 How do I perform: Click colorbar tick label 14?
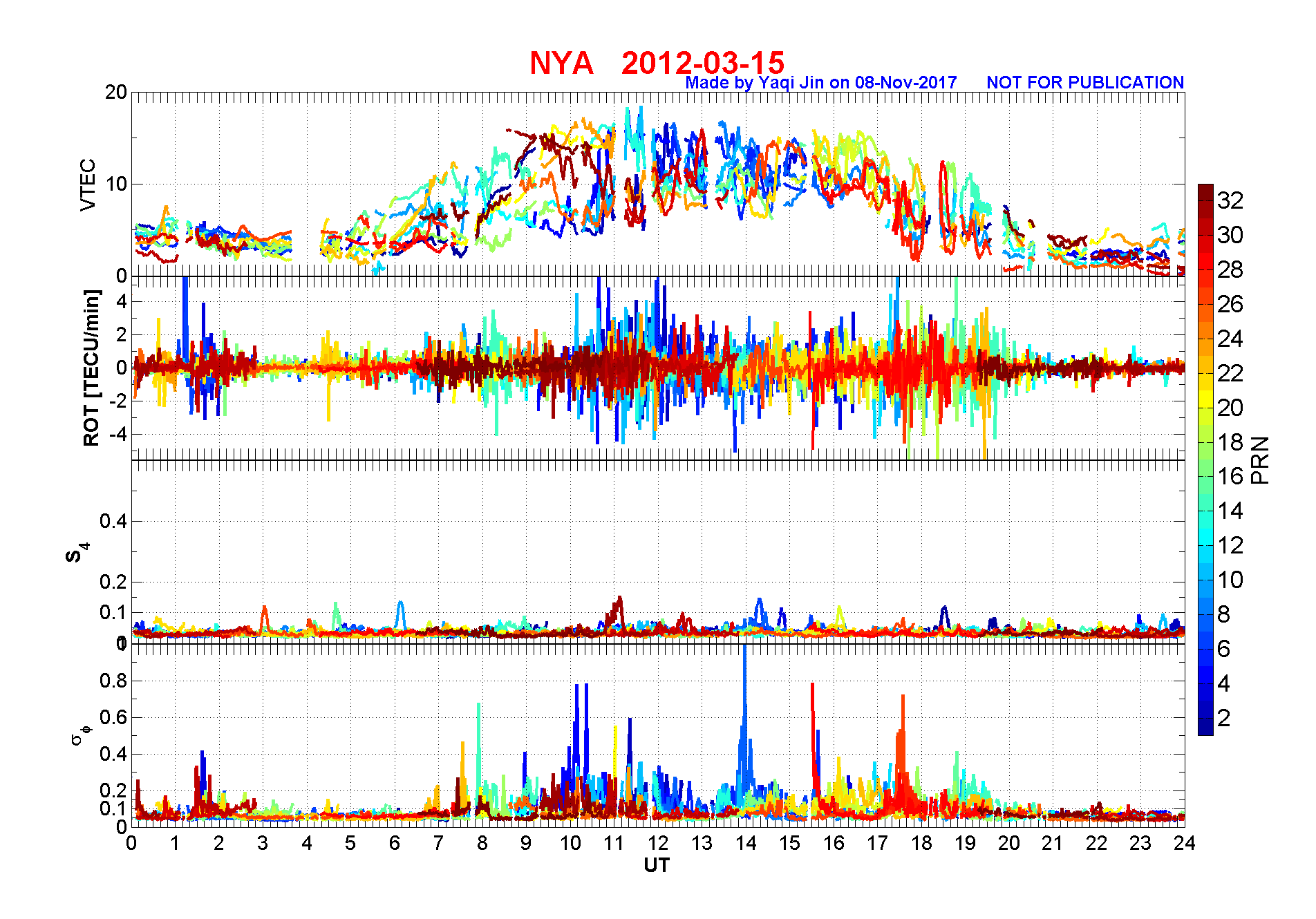(1230, 511)
